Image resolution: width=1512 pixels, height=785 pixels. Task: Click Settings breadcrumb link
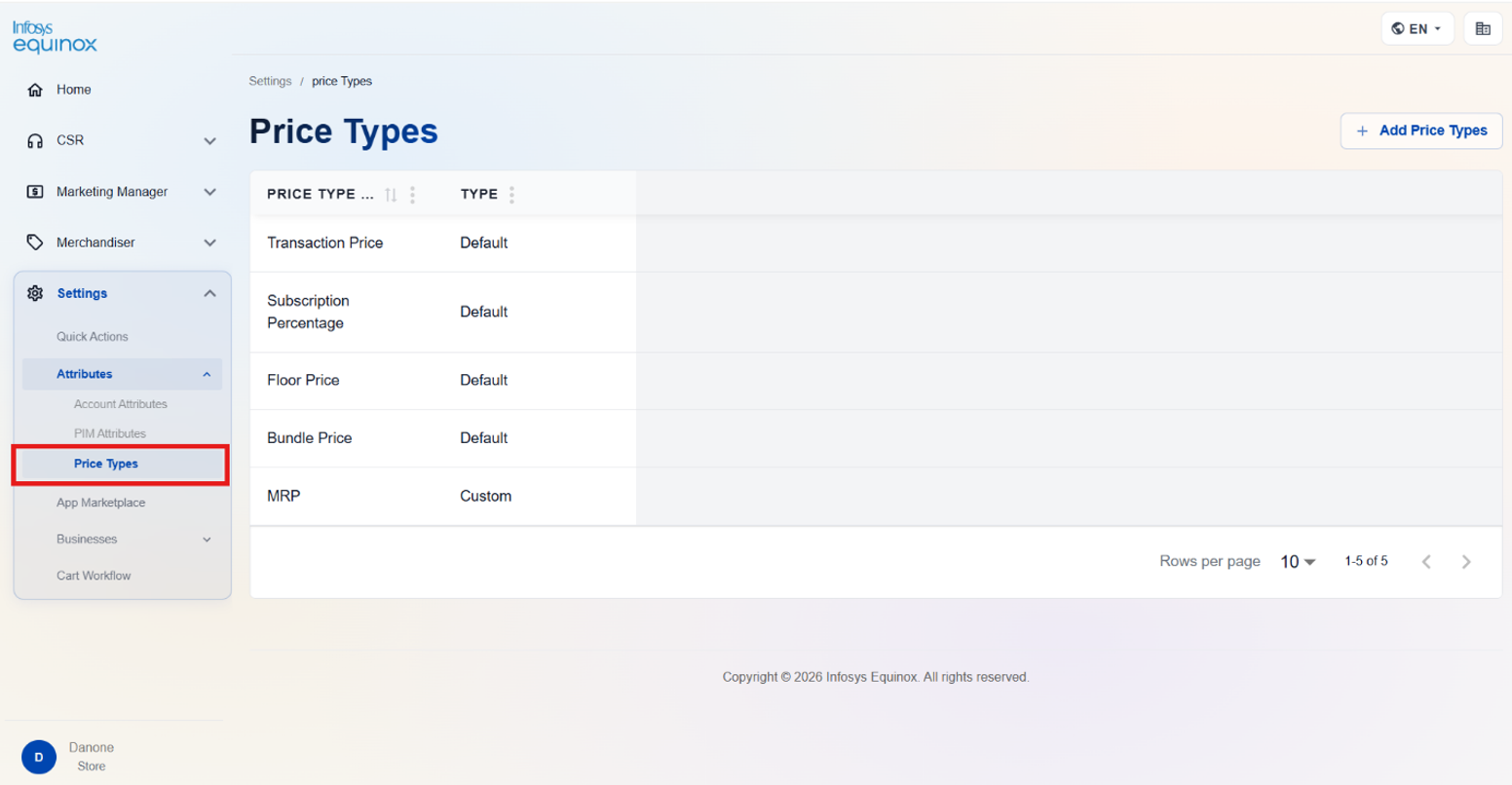[270, 81]
